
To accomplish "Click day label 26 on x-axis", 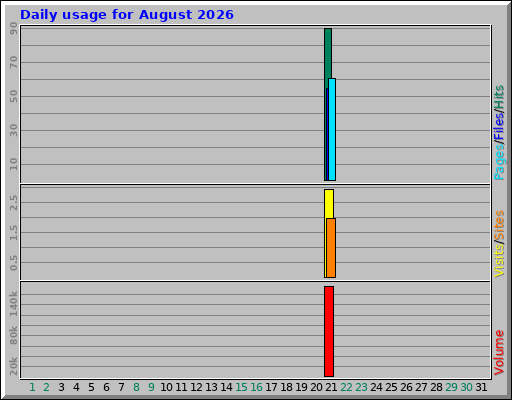I will tap(406, 387).
